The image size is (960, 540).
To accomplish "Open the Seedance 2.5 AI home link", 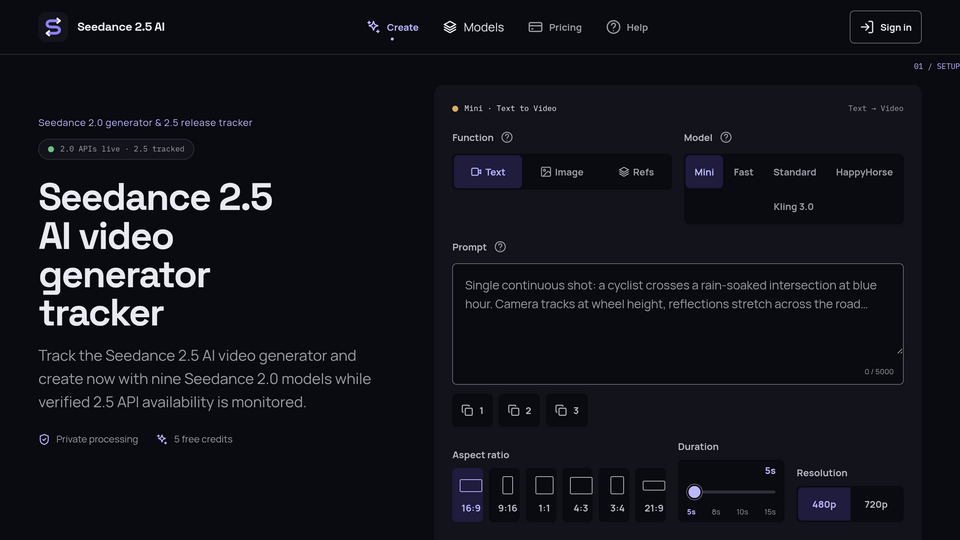I will coord(102,27).
